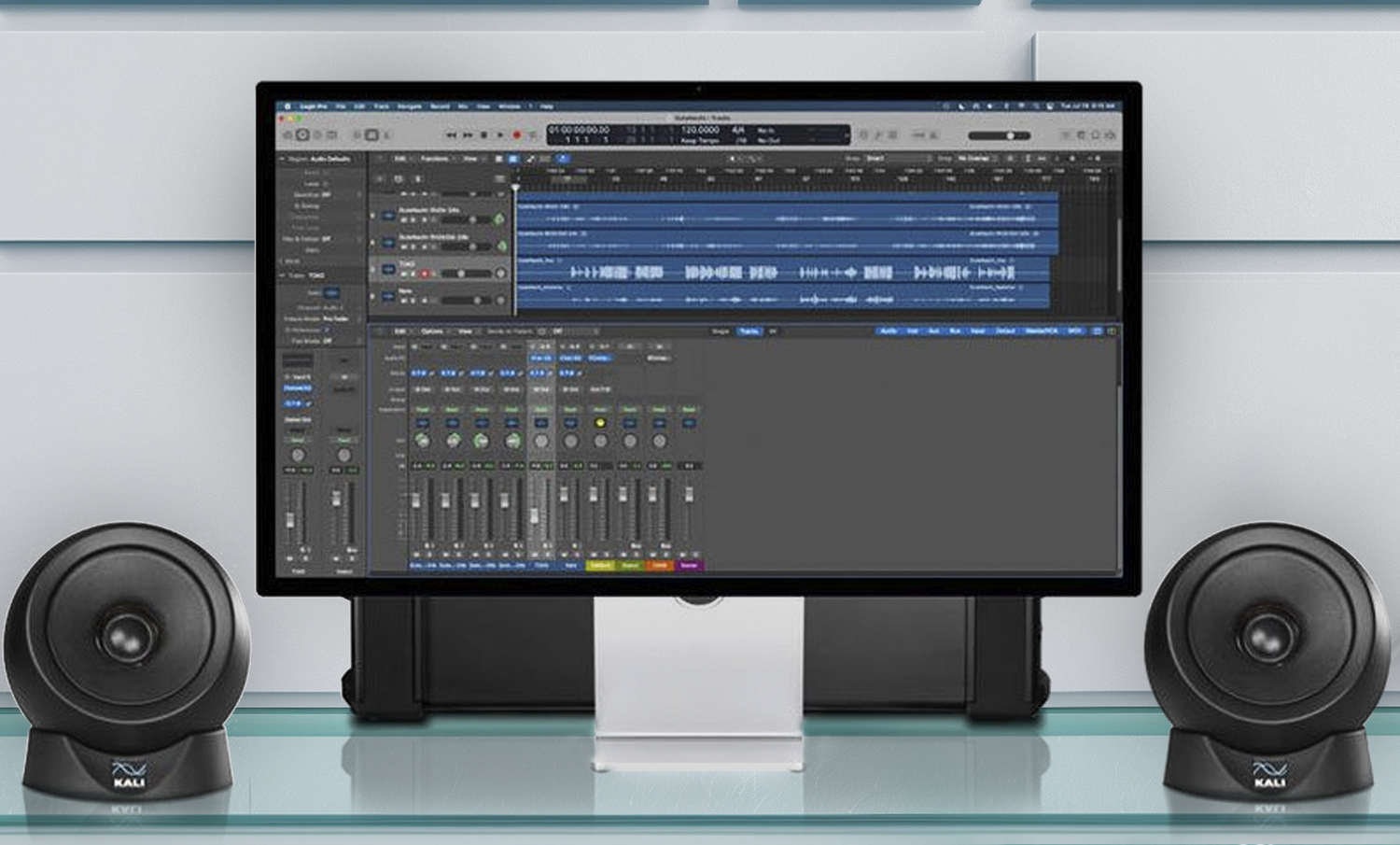The width and height of the screenshot is (1400, 845).
Task: Open the Record menu in the menu bar
Action: click(x=440, y=106)
